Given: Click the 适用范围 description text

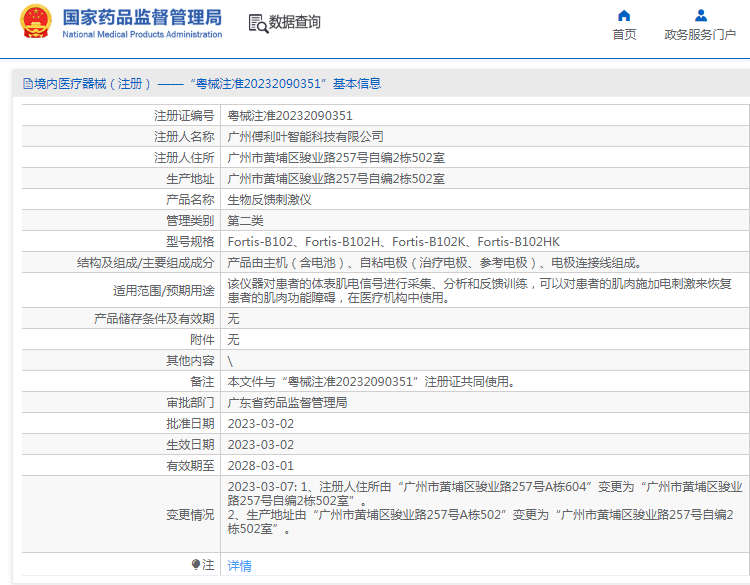Looking at the screenshot, I should pyautogui.click(x=480, y=291).
